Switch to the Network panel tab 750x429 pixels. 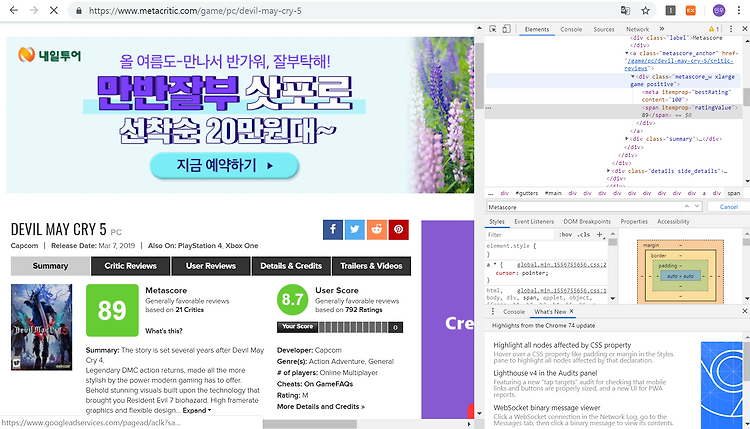638,29
